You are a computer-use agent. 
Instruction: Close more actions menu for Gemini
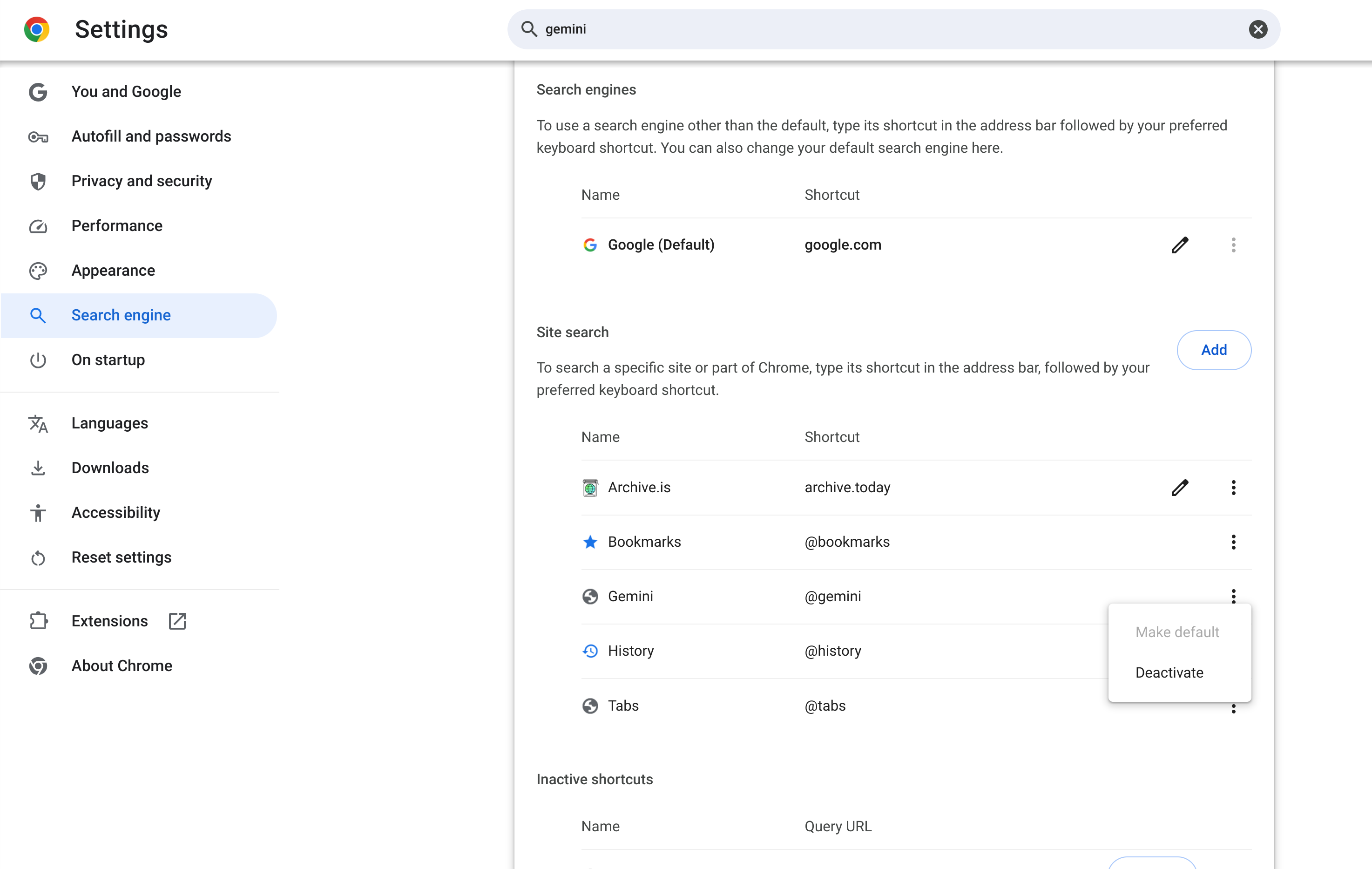pos(1233,595)
